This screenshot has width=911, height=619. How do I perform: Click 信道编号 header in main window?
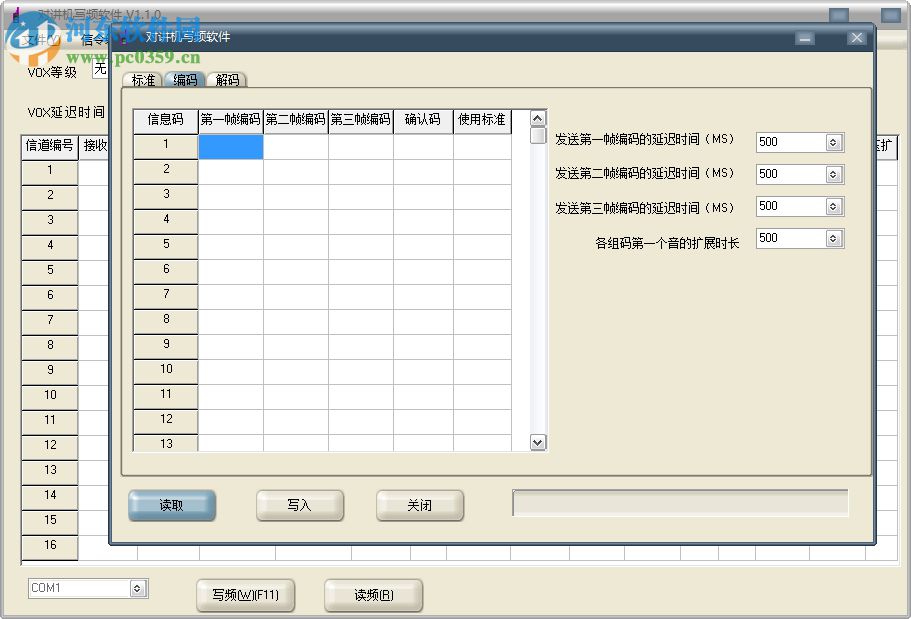coord(50,148)
